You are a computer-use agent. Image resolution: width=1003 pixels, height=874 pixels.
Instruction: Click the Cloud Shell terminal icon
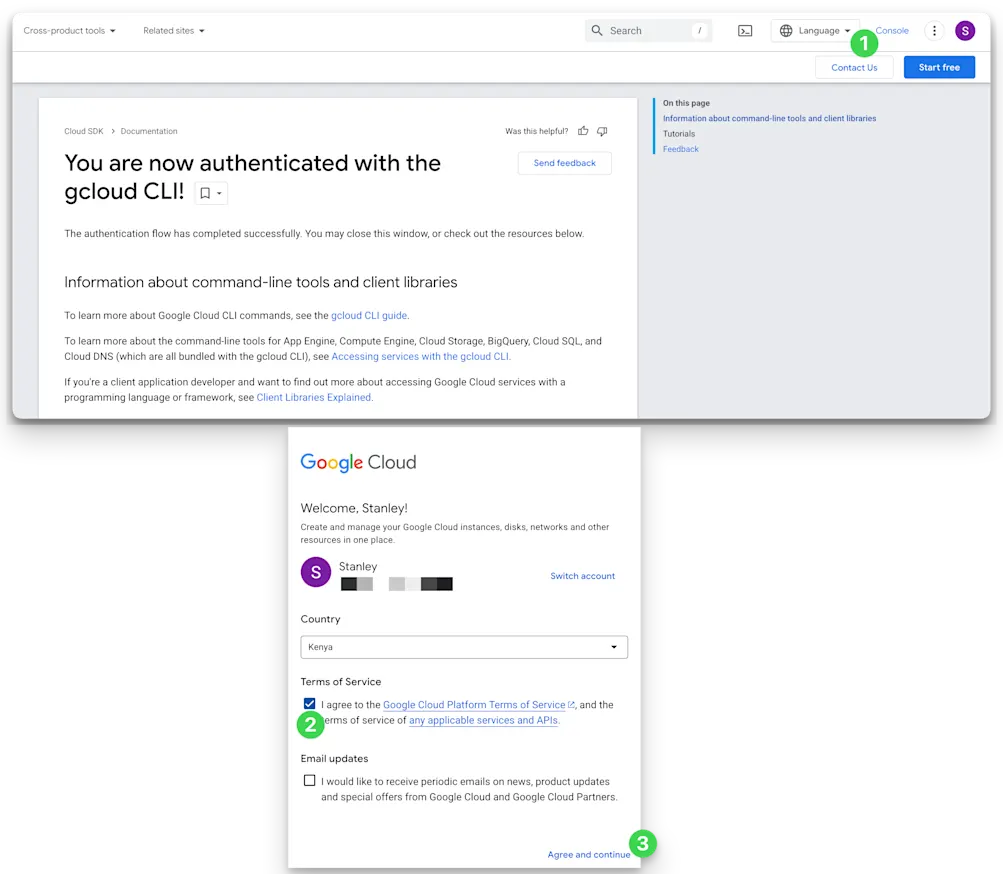pos(744,30)
